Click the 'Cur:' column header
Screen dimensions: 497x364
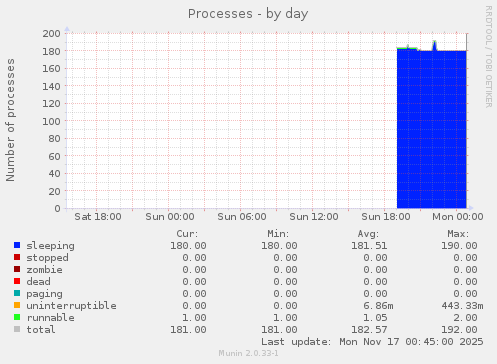(187, 234)
